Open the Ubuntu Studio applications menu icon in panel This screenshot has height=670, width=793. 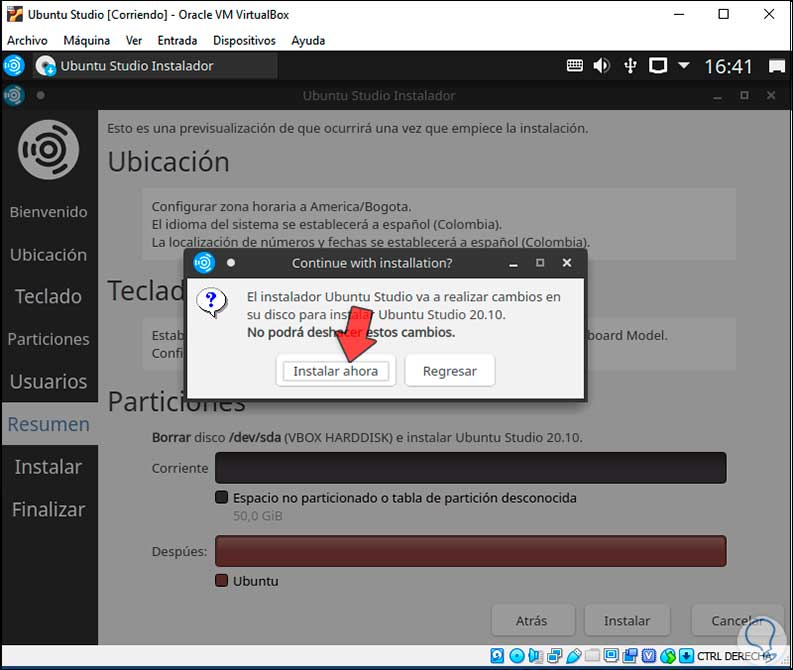14,66
